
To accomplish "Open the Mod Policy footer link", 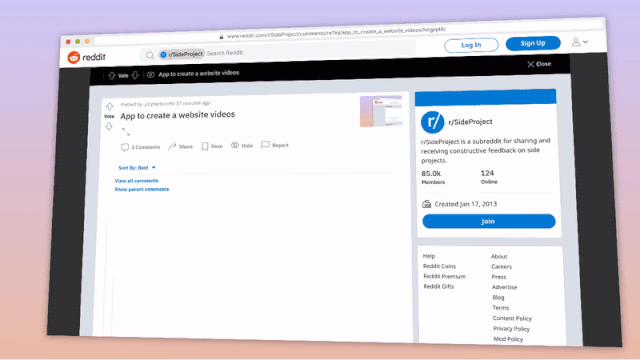I will coord(508,339).
